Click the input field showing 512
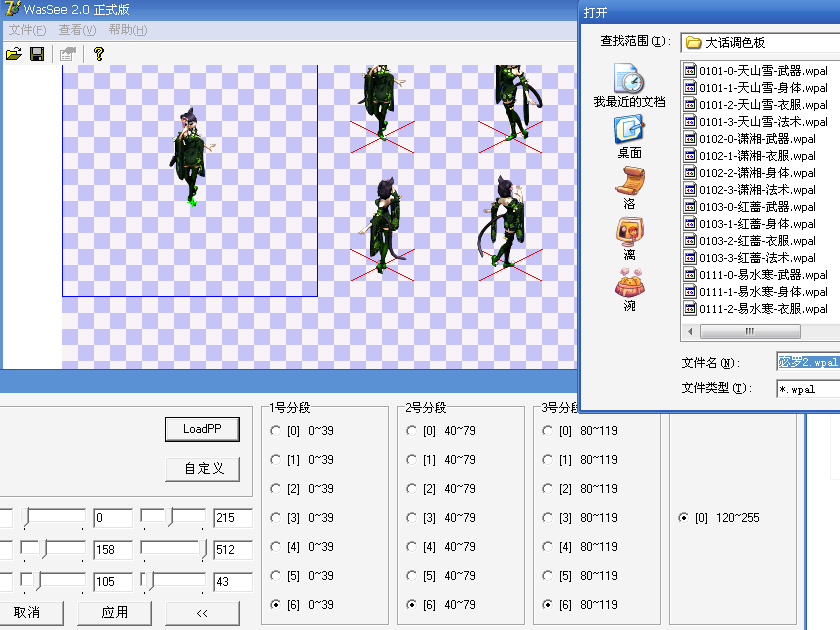The height and width of the screenshot is (630, 840). (232, 550)
